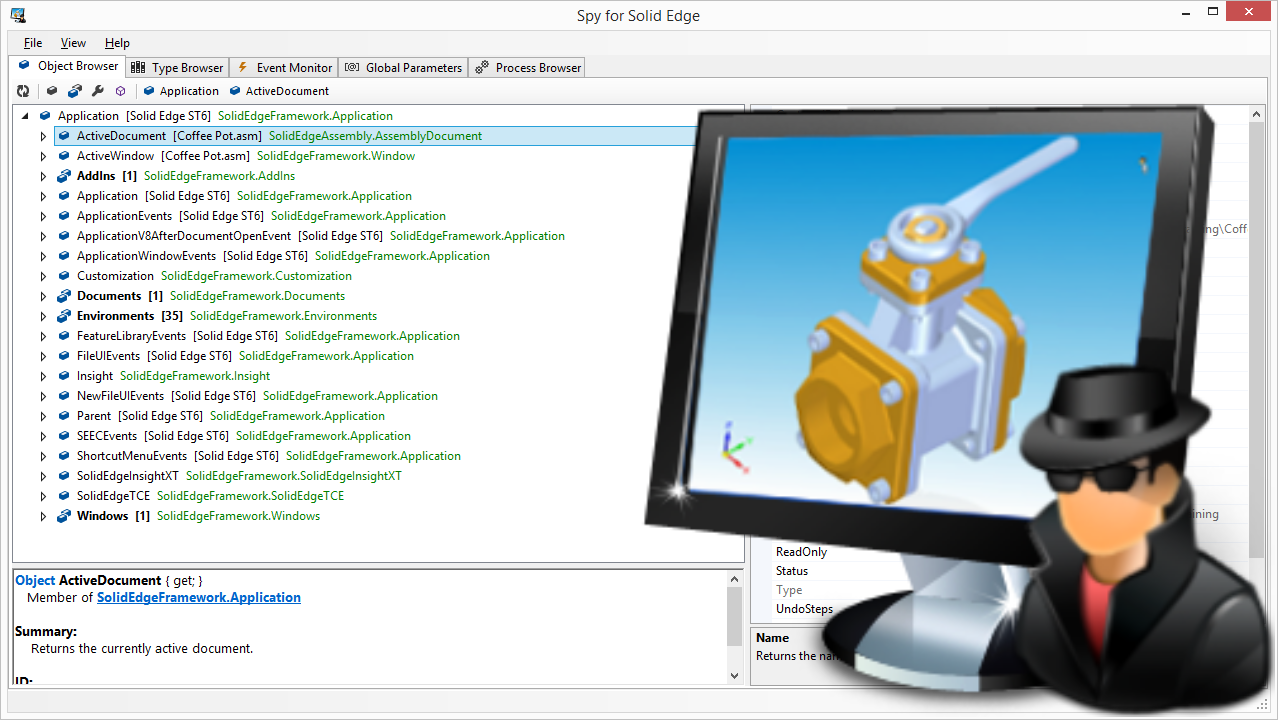This screenshot has width=1280, height=720.
Task: Expand the AddIns [1] node
Action: (x=43, y=176)
